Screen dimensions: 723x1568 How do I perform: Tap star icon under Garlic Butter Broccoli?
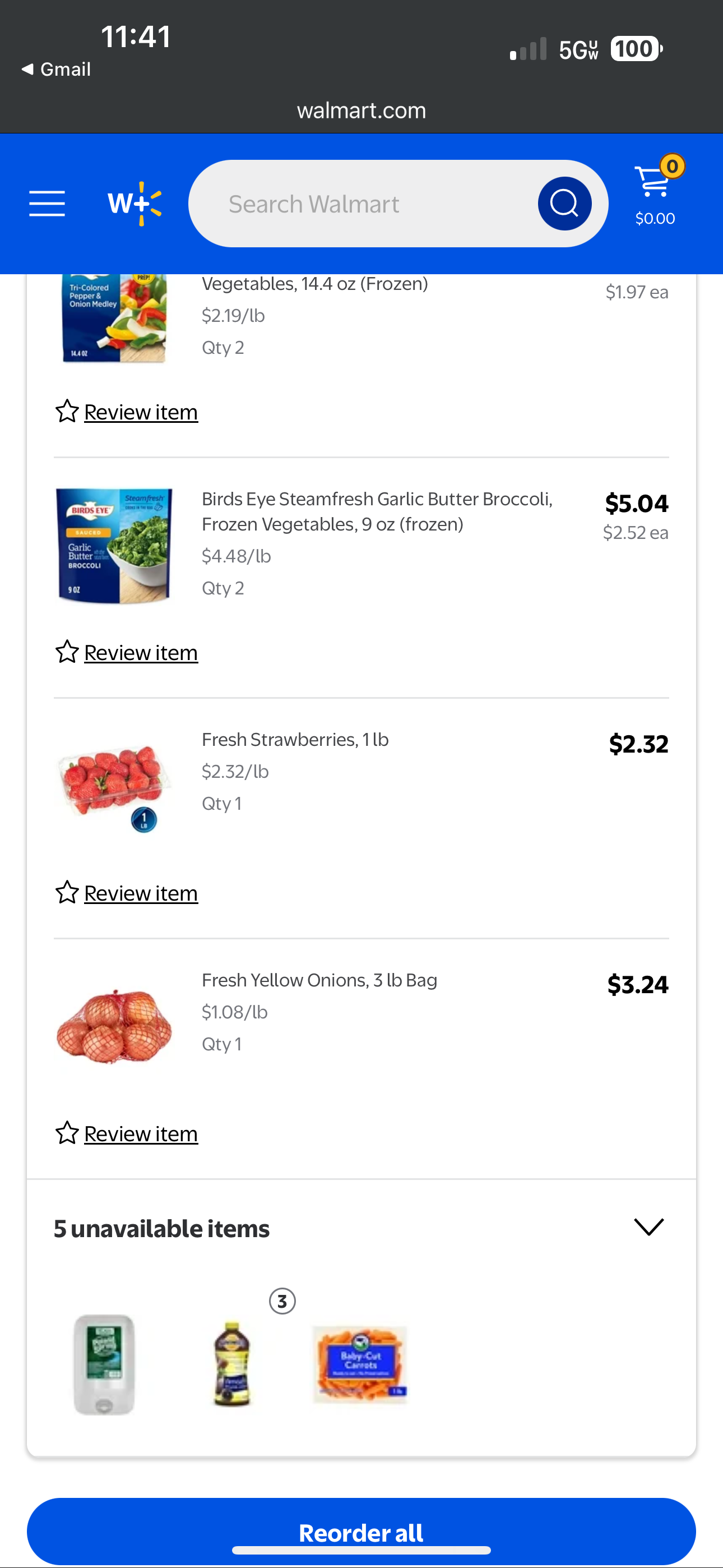click(67, 652)
